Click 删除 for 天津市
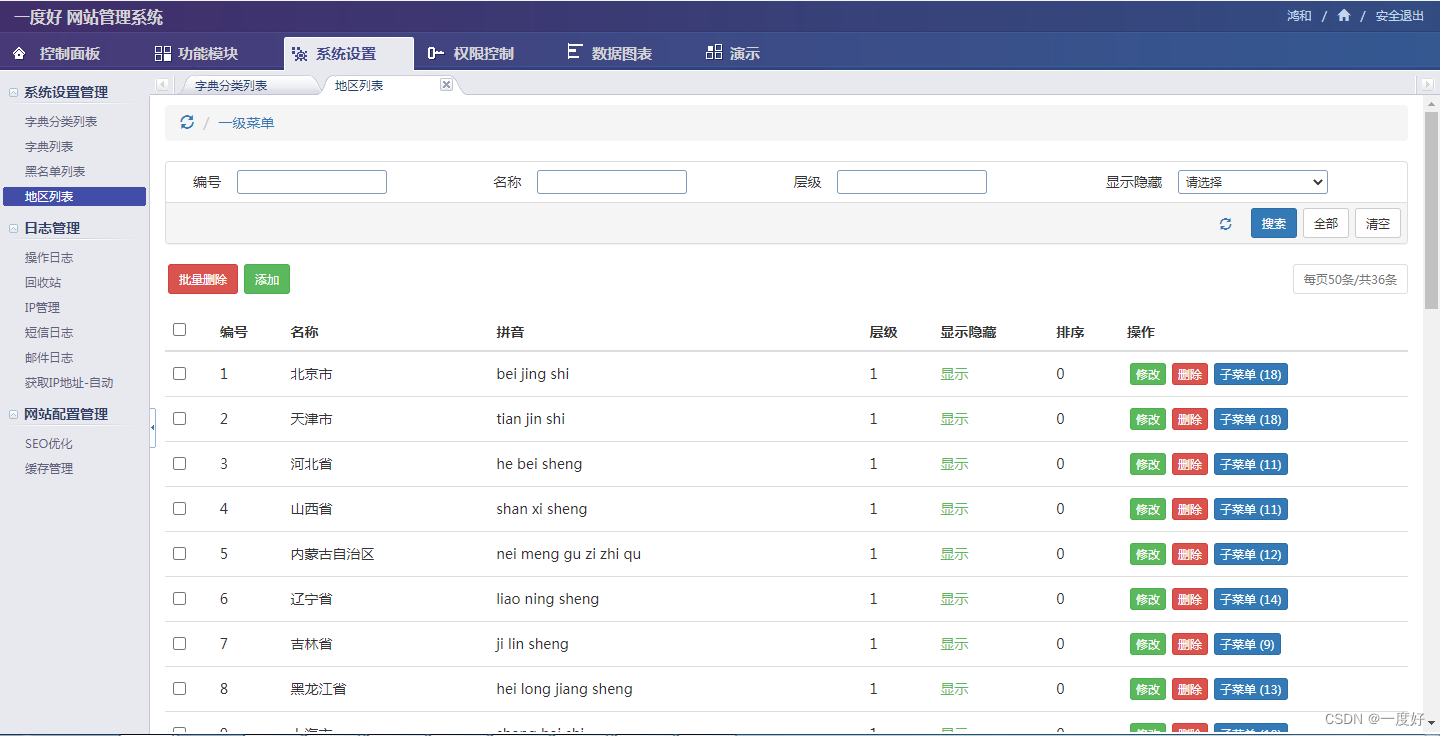 click(1190, 419)
